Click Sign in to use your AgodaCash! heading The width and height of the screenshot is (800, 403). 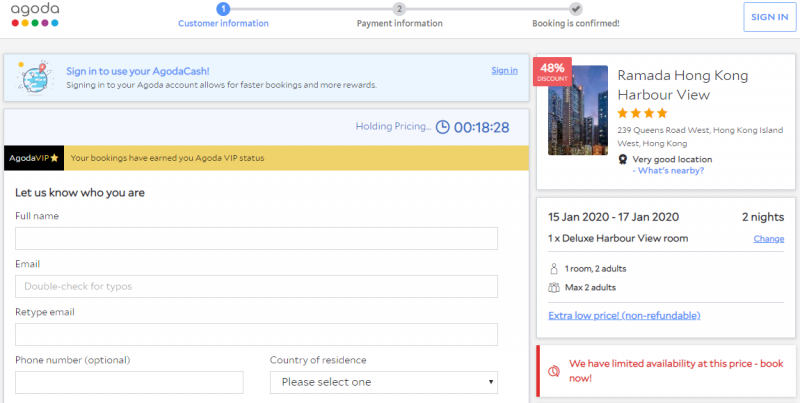(x=138, y=71)
